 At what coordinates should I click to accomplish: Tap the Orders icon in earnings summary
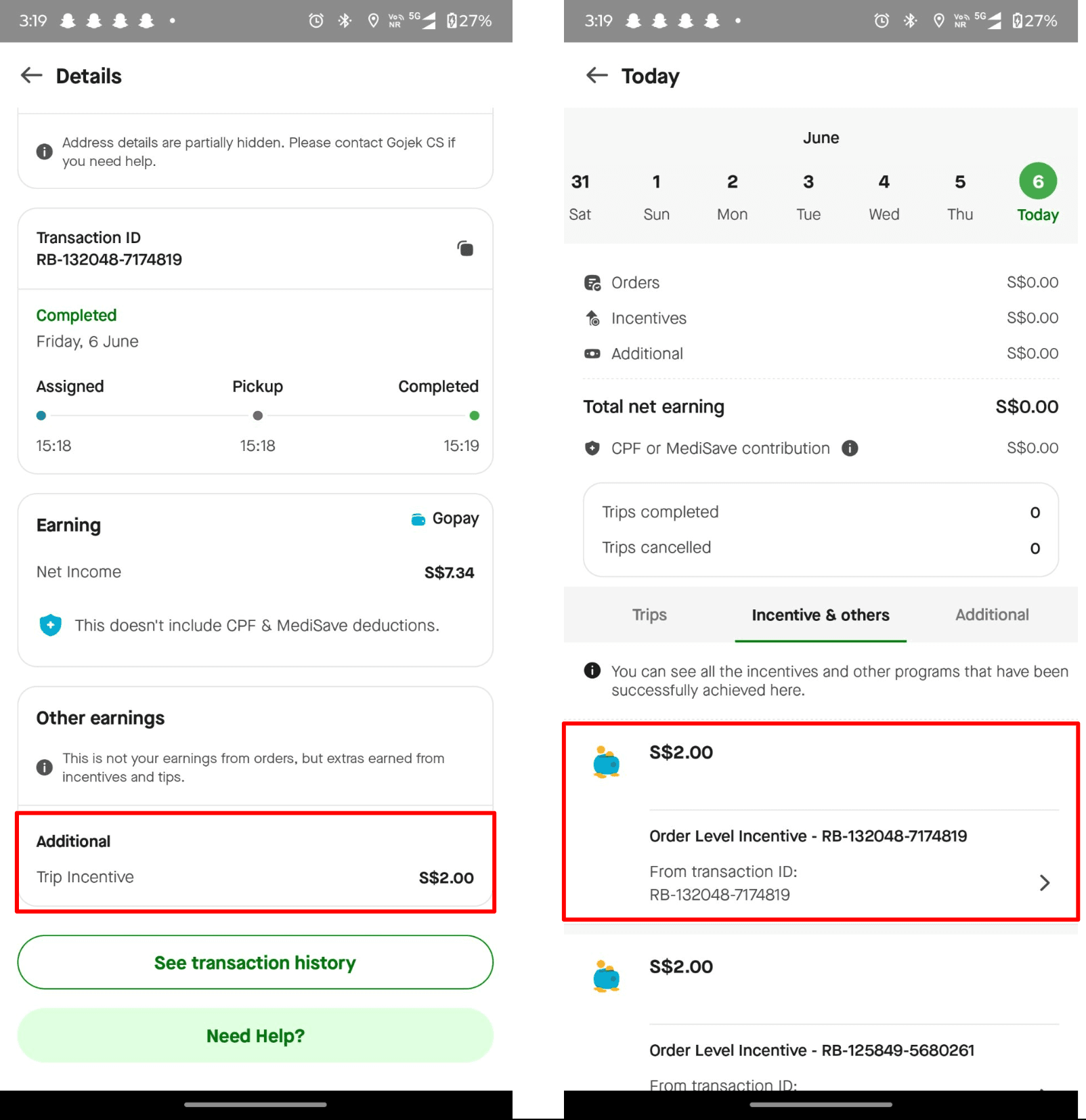pos(592,283)
